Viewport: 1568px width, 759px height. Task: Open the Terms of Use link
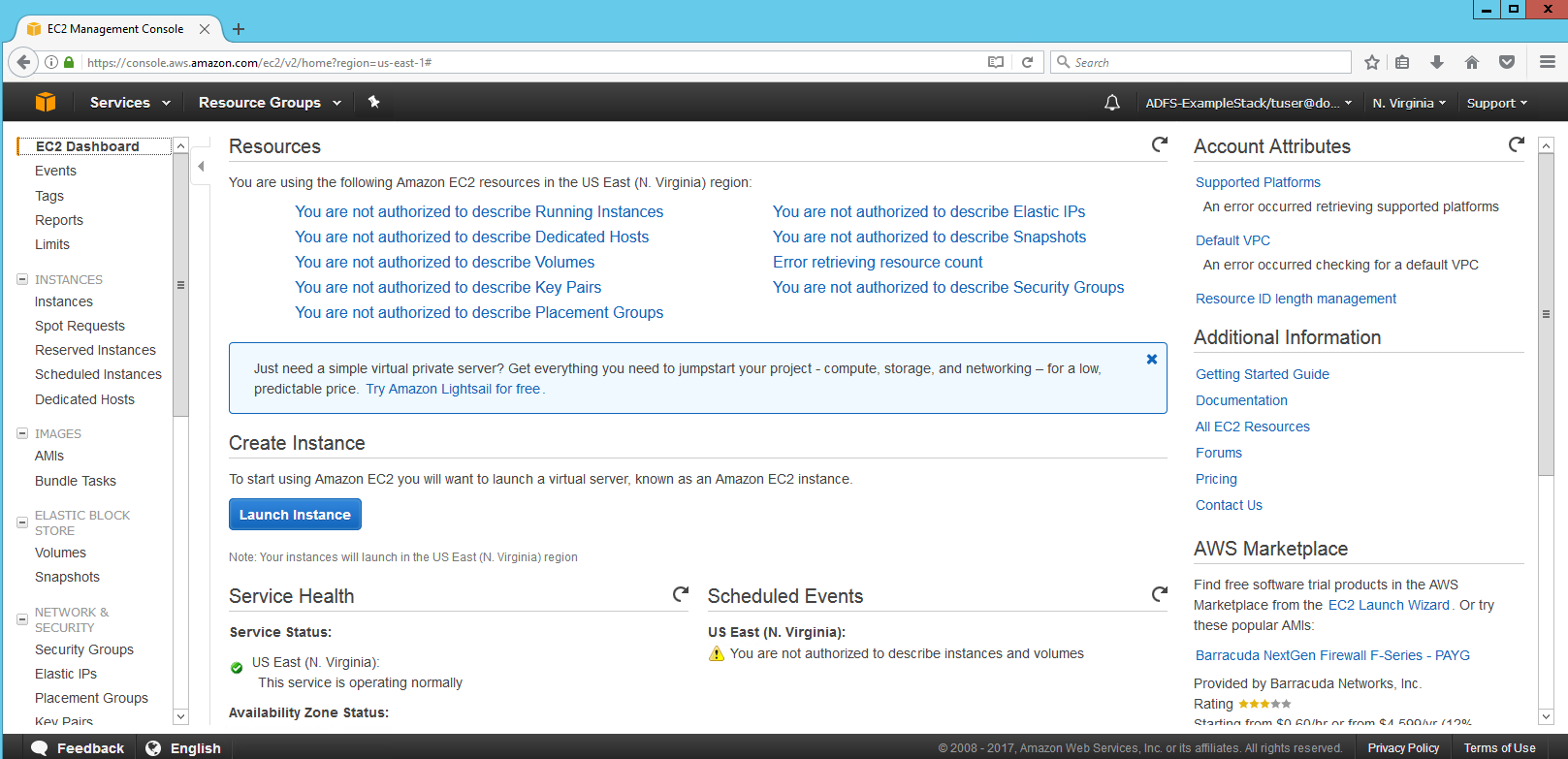[1499, 748]
